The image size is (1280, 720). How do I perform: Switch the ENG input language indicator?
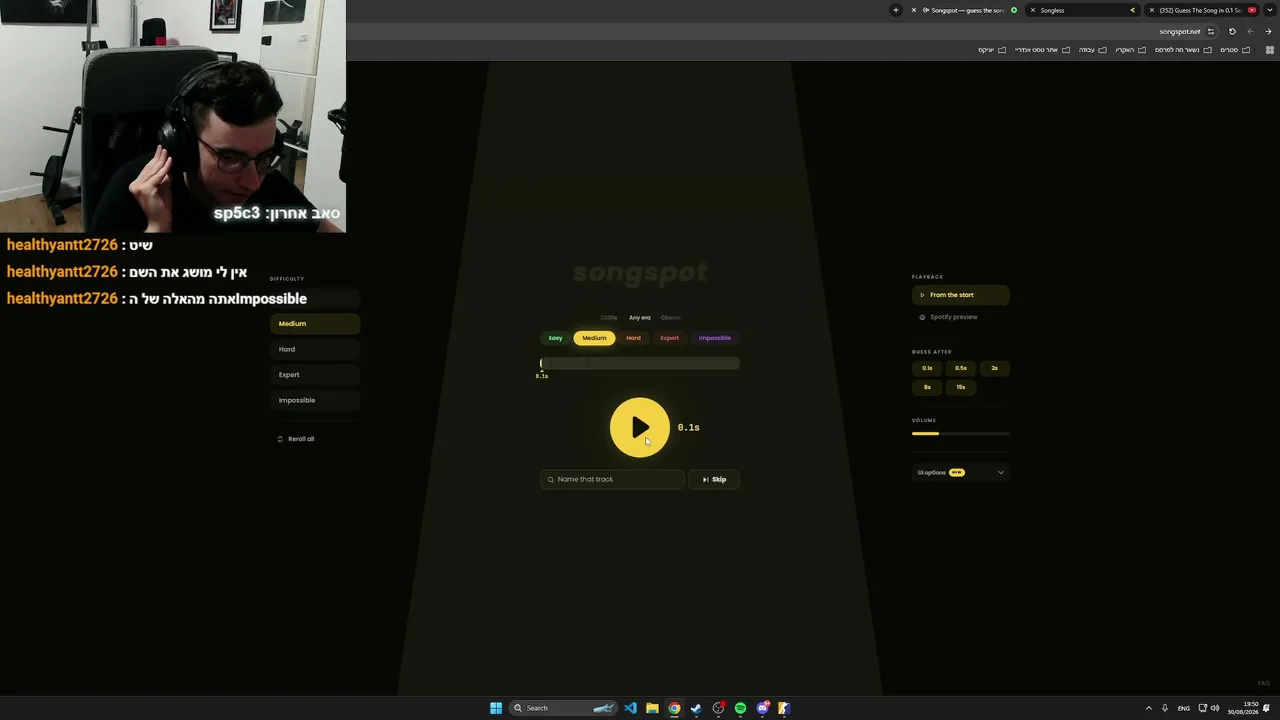pos(1184,708)
